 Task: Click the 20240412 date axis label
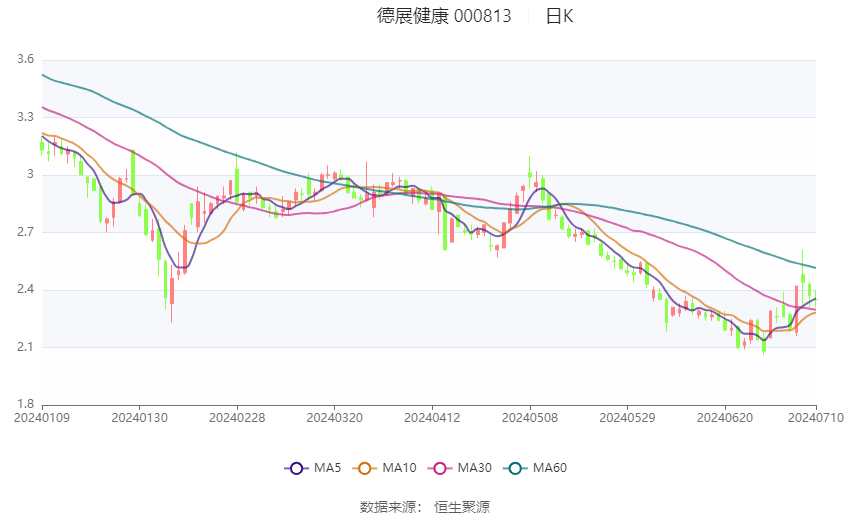[x=432, y=418]
